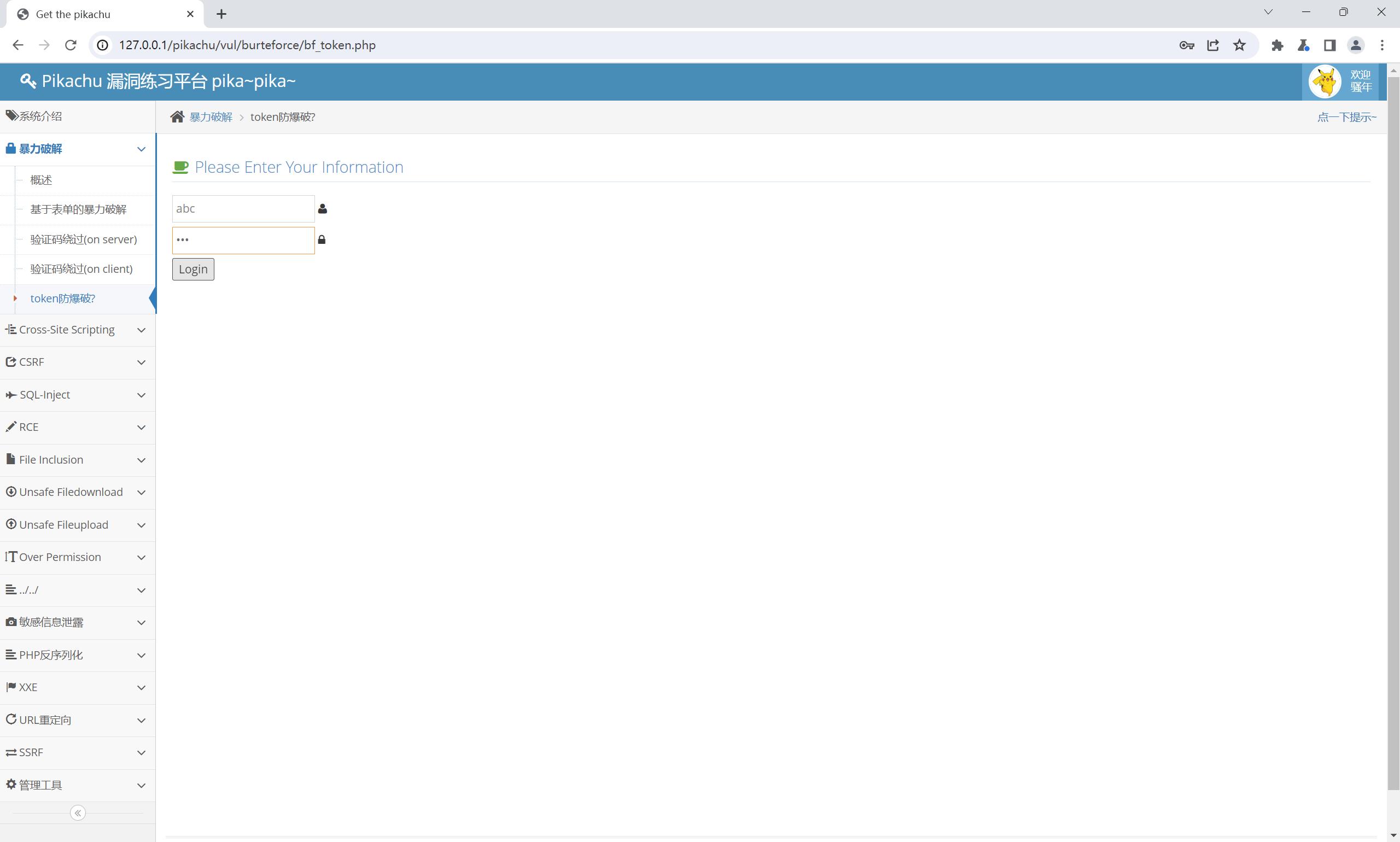This screenshot has width=1400, height=842.
Task: Click the browser back arrow
Action: 17,45
